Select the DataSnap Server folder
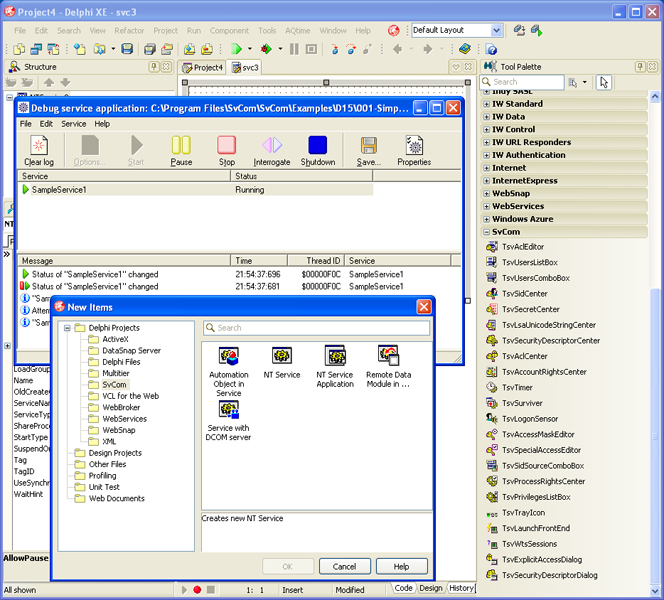Viewport: 664px width, 600px height. 124,351
